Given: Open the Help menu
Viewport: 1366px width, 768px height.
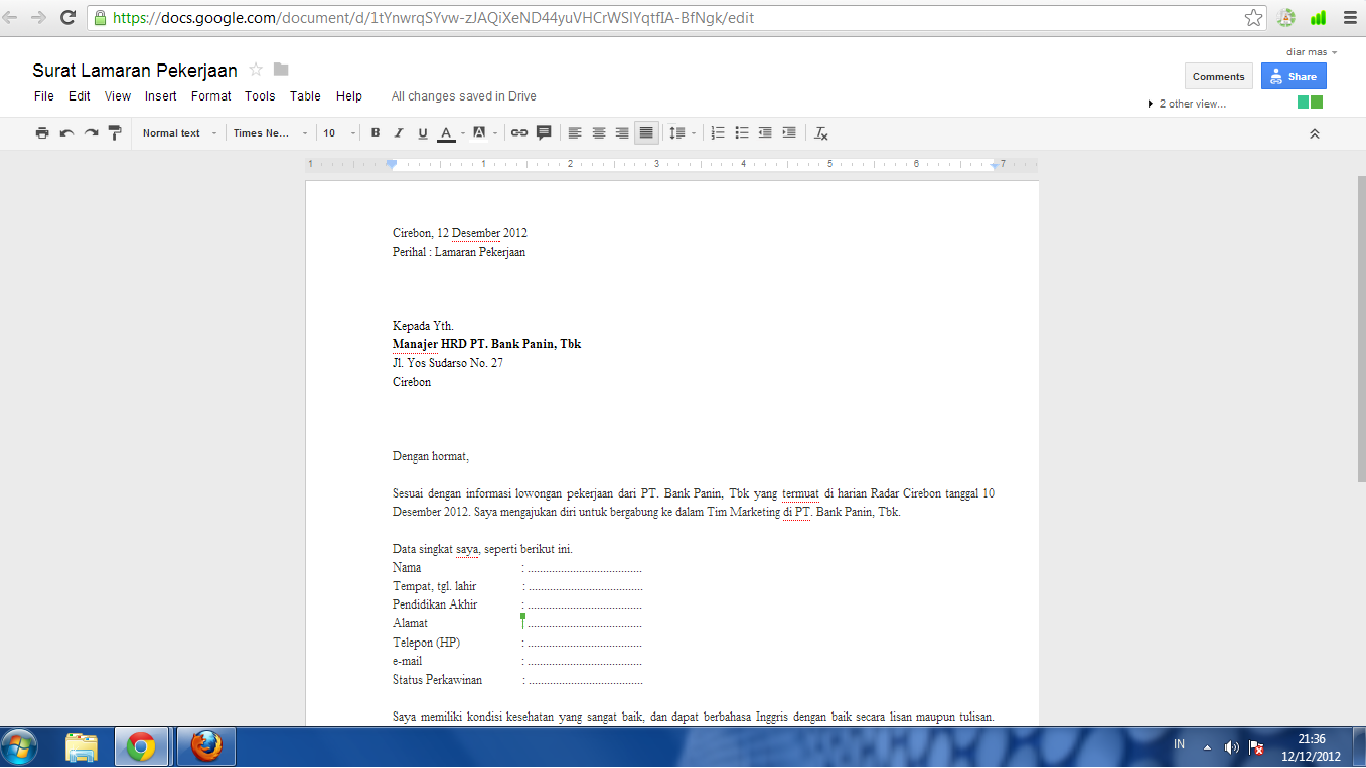Looking at the screenshot, I should click(x=349, y=96).
